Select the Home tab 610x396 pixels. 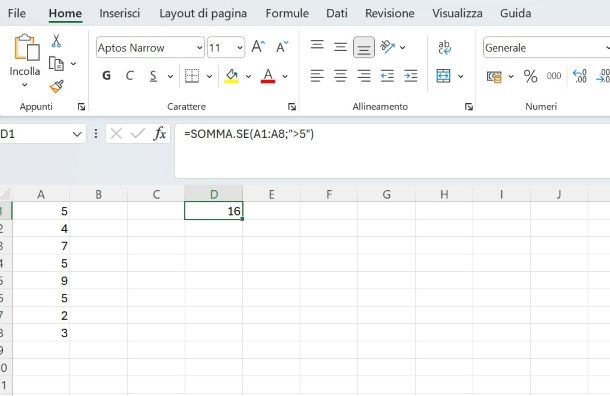point(65,13)
